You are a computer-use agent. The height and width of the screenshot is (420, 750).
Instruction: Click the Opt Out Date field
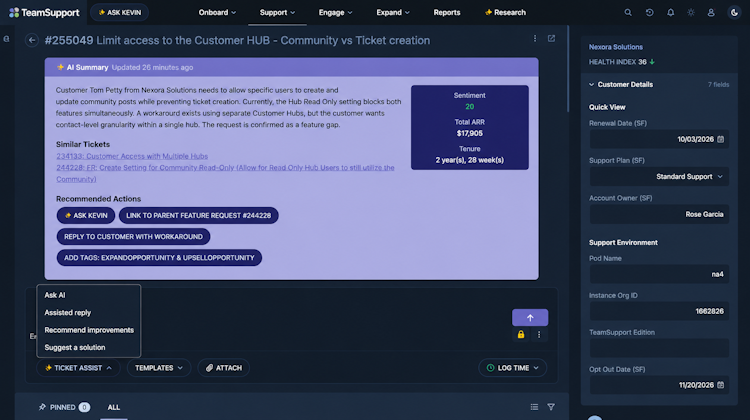[659, 385]
